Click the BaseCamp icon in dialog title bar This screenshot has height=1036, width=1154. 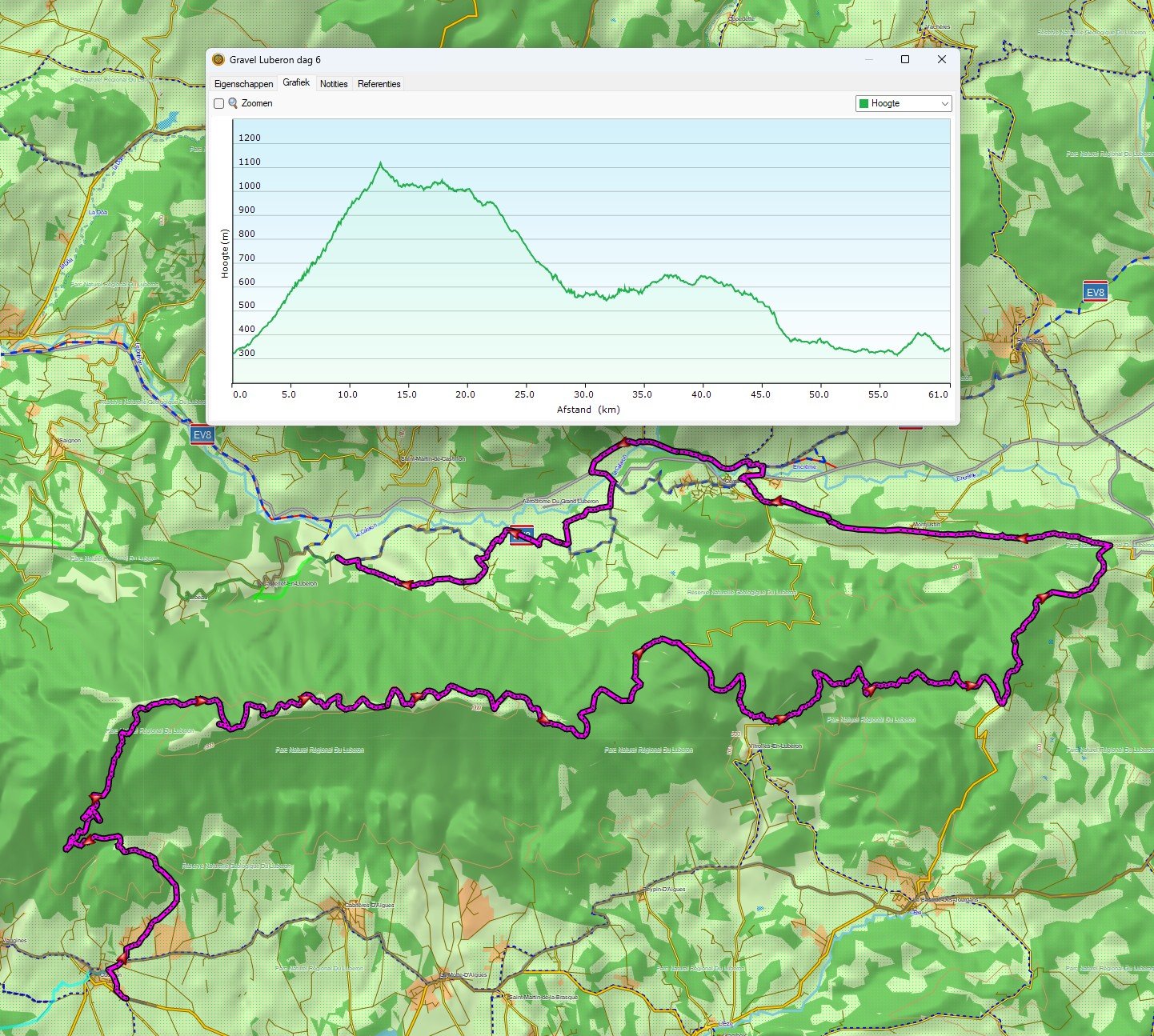pyautogui.click(x=218, y=60)
